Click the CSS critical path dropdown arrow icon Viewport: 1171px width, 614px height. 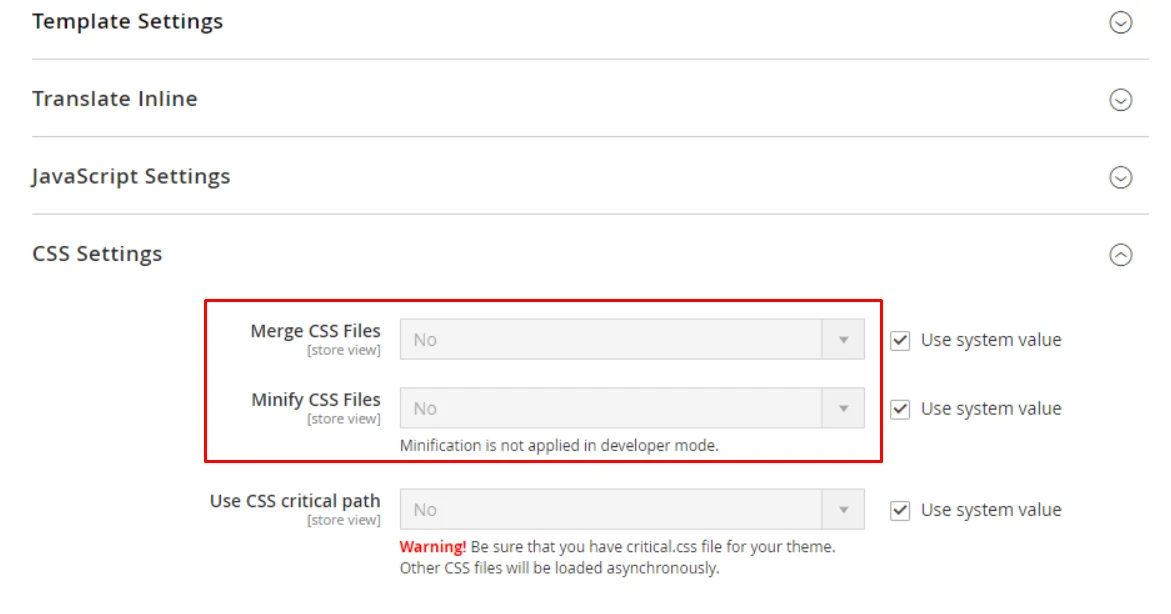click(843, 509)
